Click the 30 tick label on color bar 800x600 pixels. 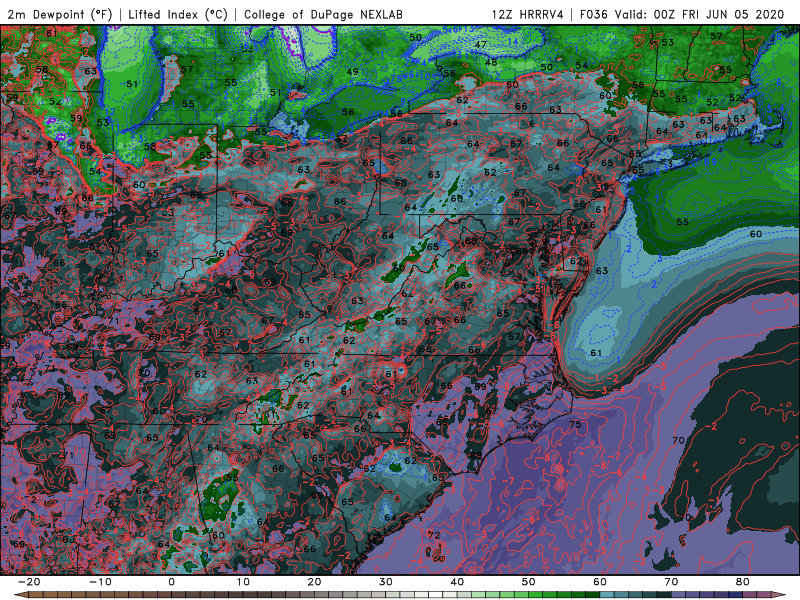coord(386,582)
